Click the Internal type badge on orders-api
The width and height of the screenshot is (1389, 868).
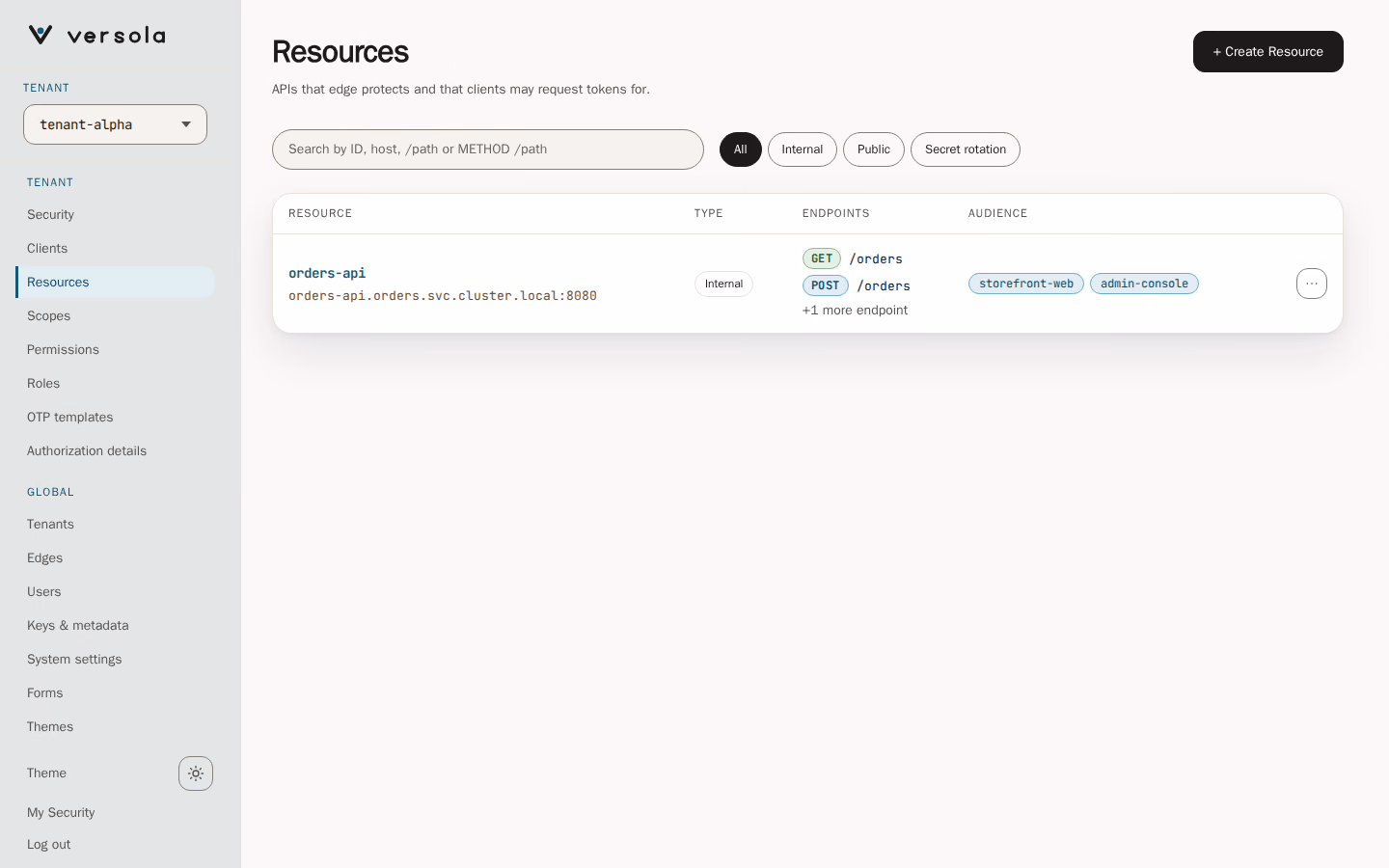click(x=723, y=284)
